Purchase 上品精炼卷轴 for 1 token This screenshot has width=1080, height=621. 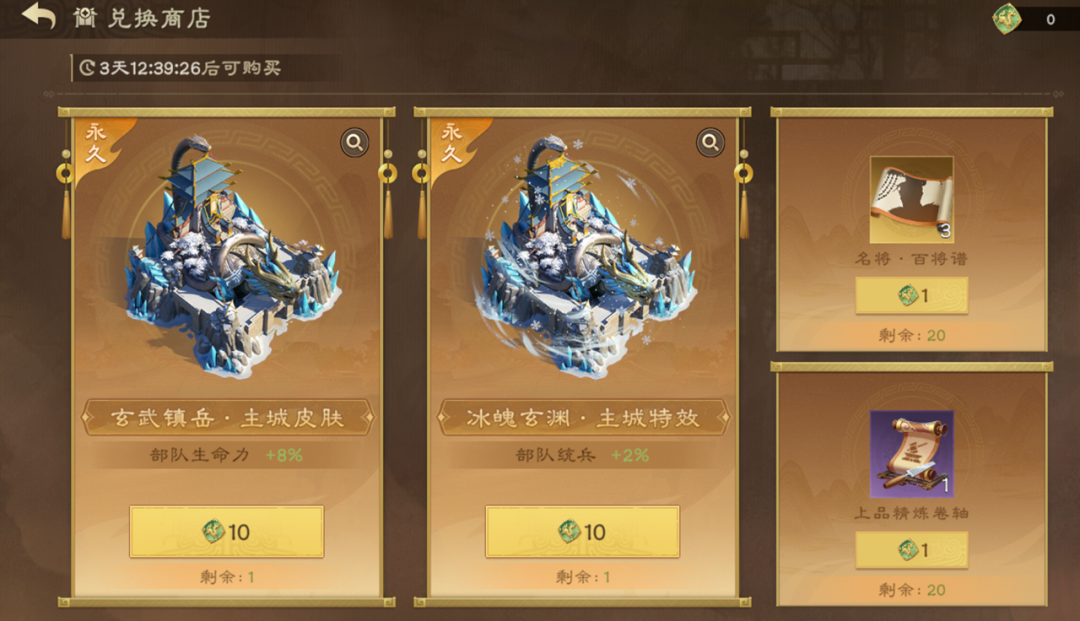911,550
